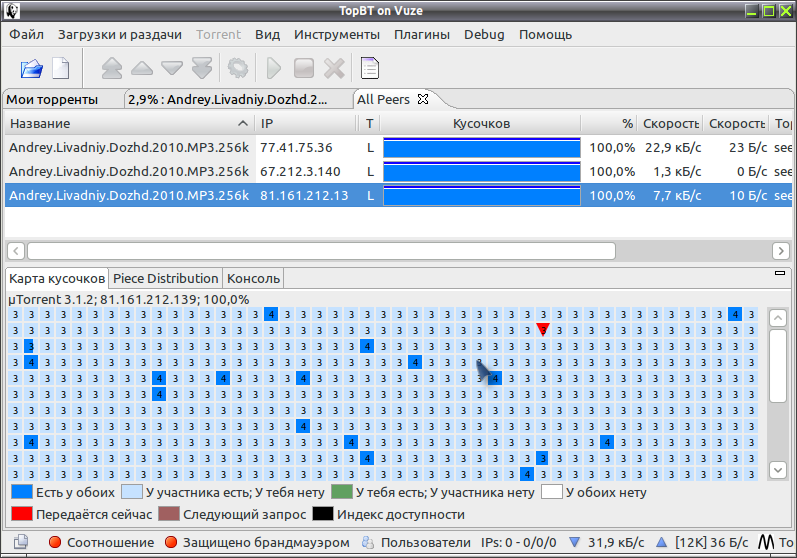This screenshot has height=558, width=797.
Task: Open the Debug menu
Action: [484, 35]
